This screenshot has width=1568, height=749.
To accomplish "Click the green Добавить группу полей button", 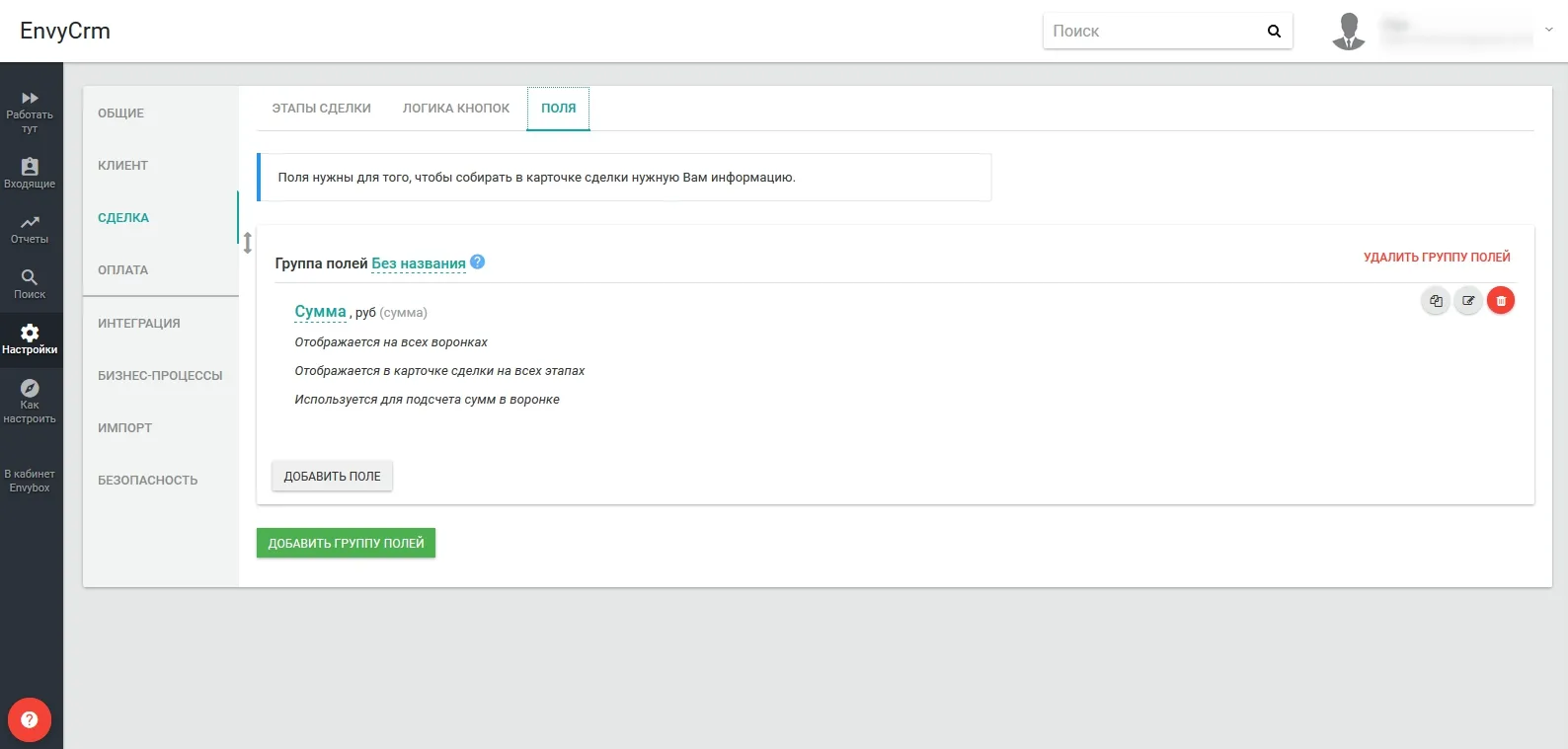I will pos(346,543).
